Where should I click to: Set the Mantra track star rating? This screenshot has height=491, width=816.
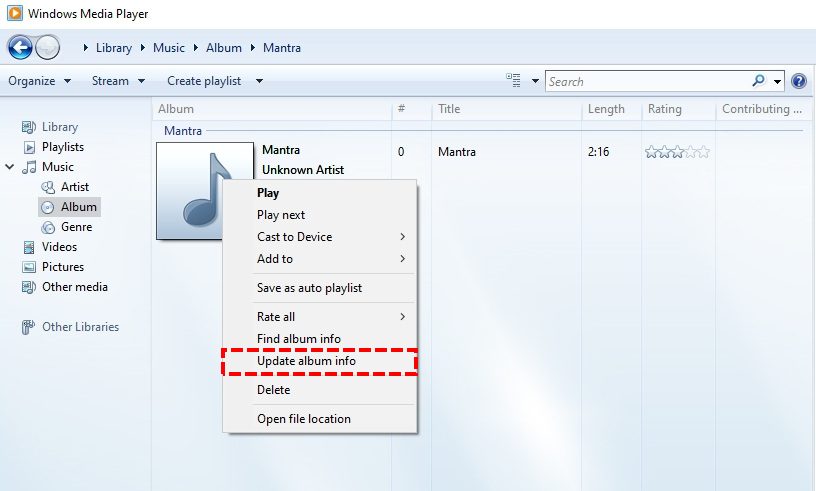[x=677, y=152]
